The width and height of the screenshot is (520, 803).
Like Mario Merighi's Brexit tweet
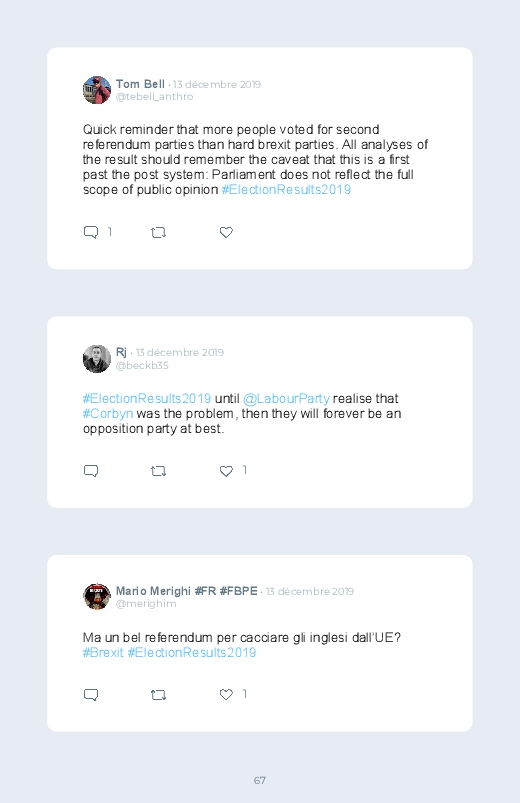[226, 694]
